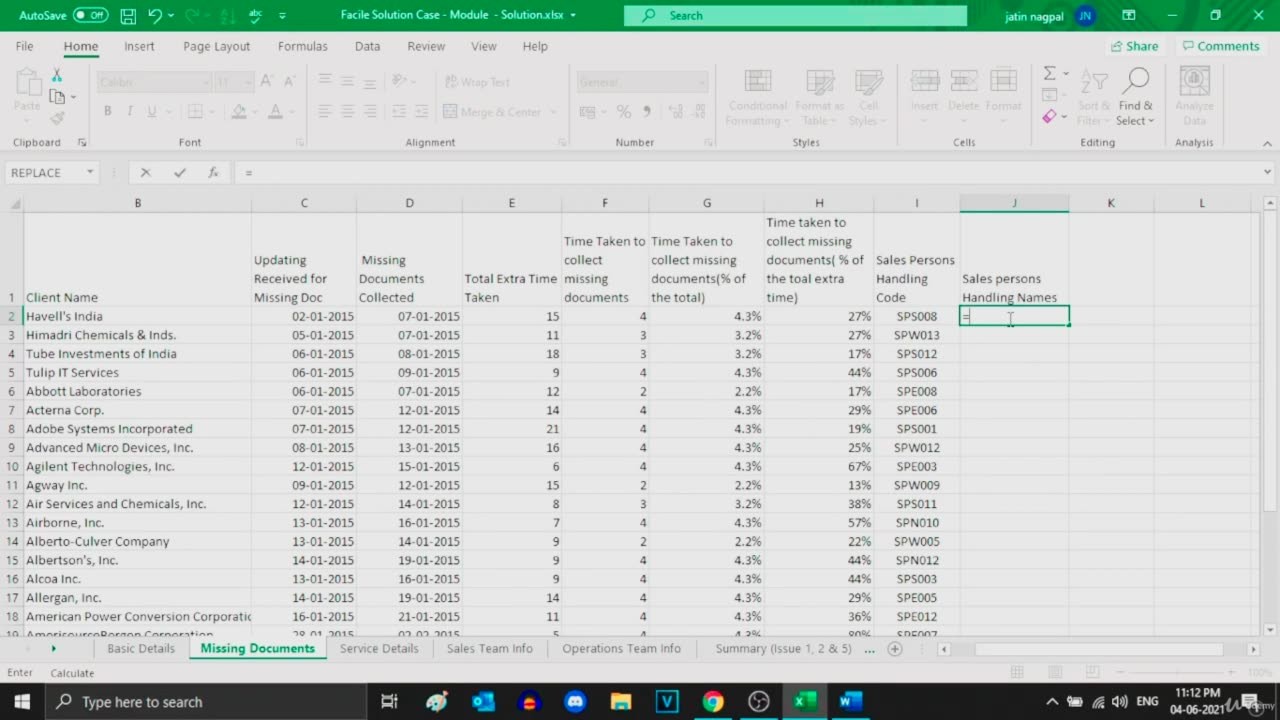Open Task View on the taskbar
This screenshot has width=1280, height=720.
pos(389,701)
